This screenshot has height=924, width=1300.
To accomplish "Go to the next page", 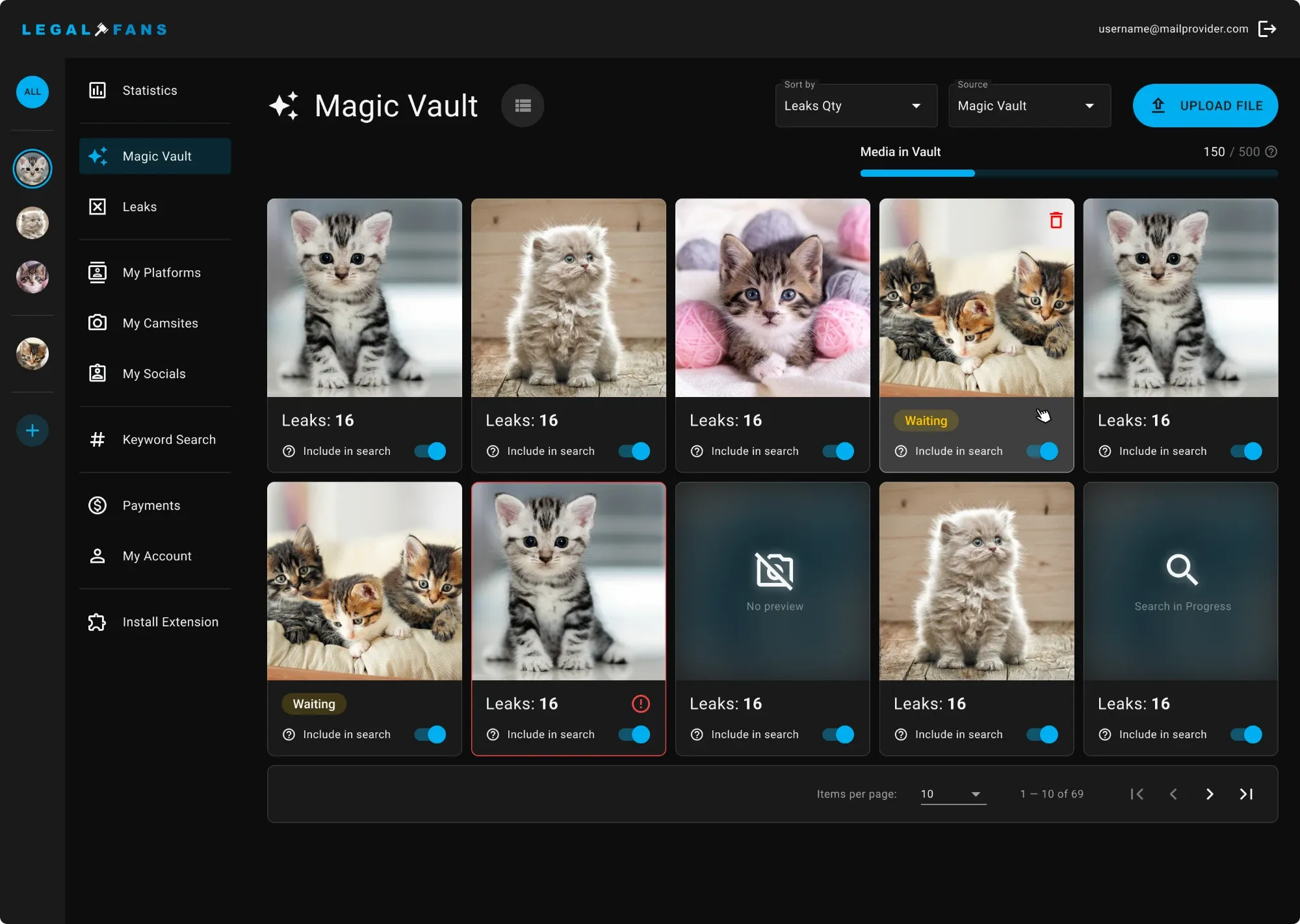I will (x=1210, y=794).
